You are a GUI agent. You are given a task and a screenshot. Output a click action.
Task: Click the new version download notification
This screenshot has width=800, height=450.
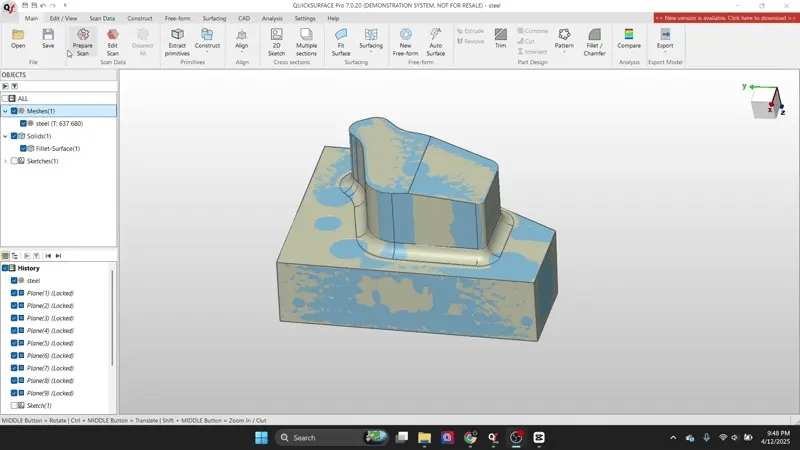[x=725, y=18]
